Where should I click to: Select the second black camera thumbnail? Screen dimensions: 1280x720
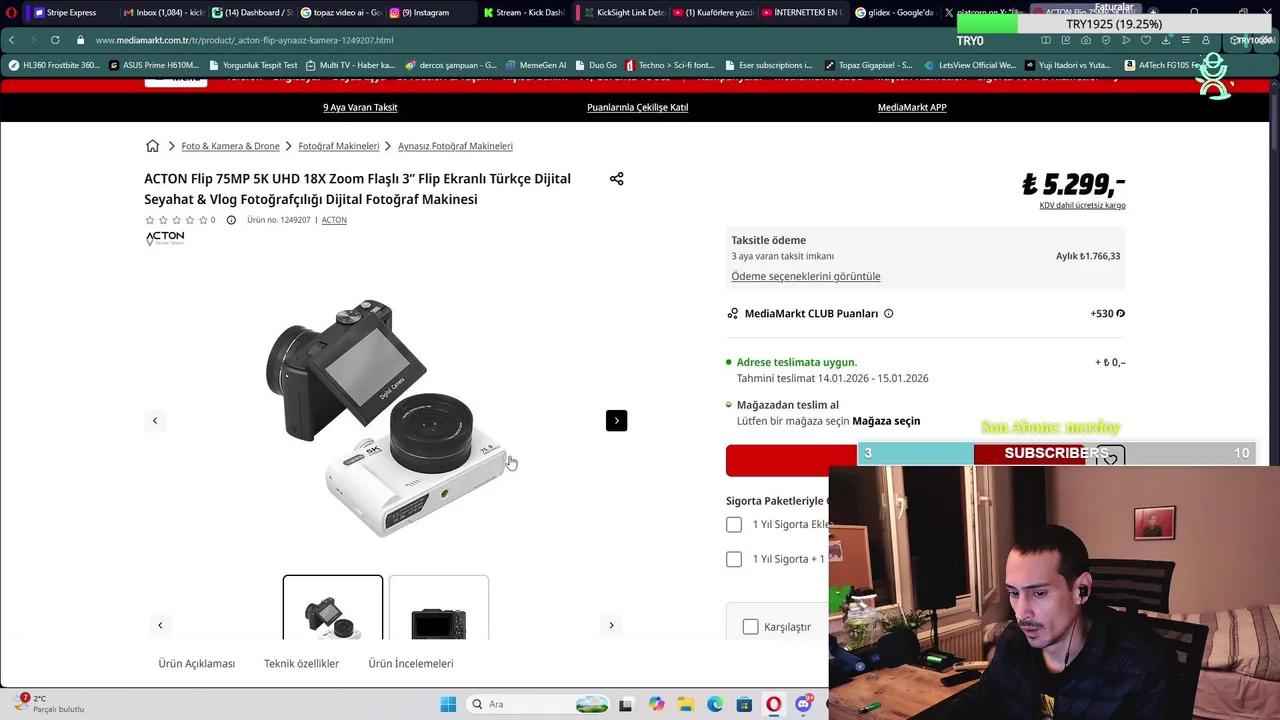[x=439, y=608]
